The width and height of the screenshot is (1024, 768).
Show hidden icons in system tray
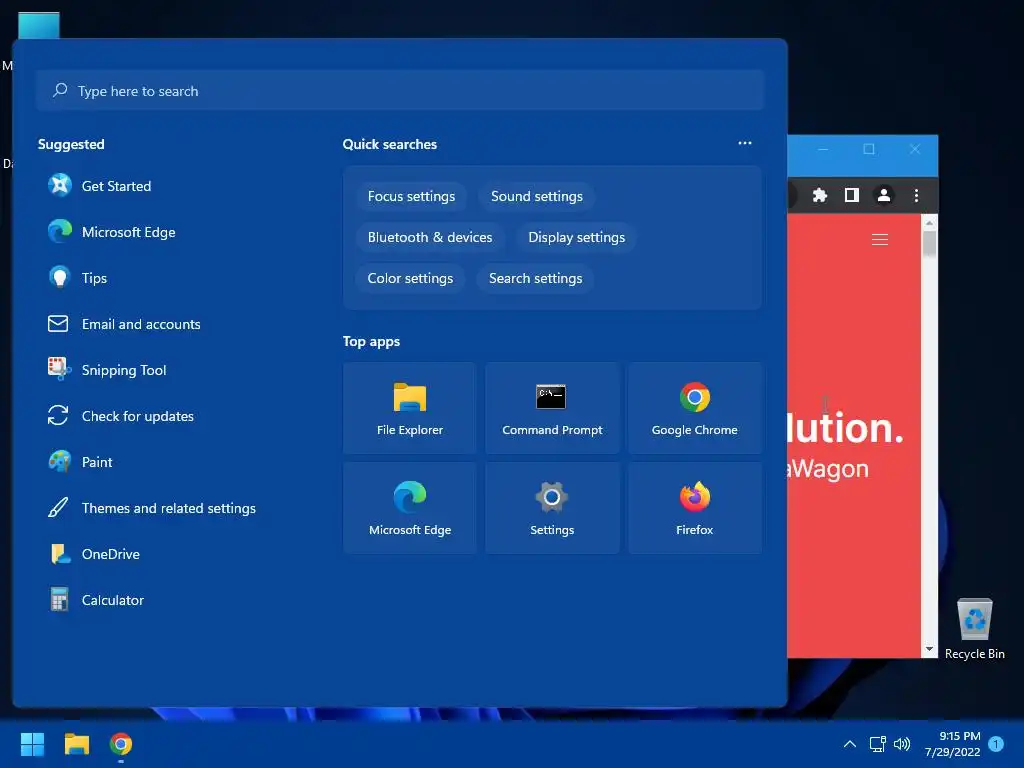point(850,744)
